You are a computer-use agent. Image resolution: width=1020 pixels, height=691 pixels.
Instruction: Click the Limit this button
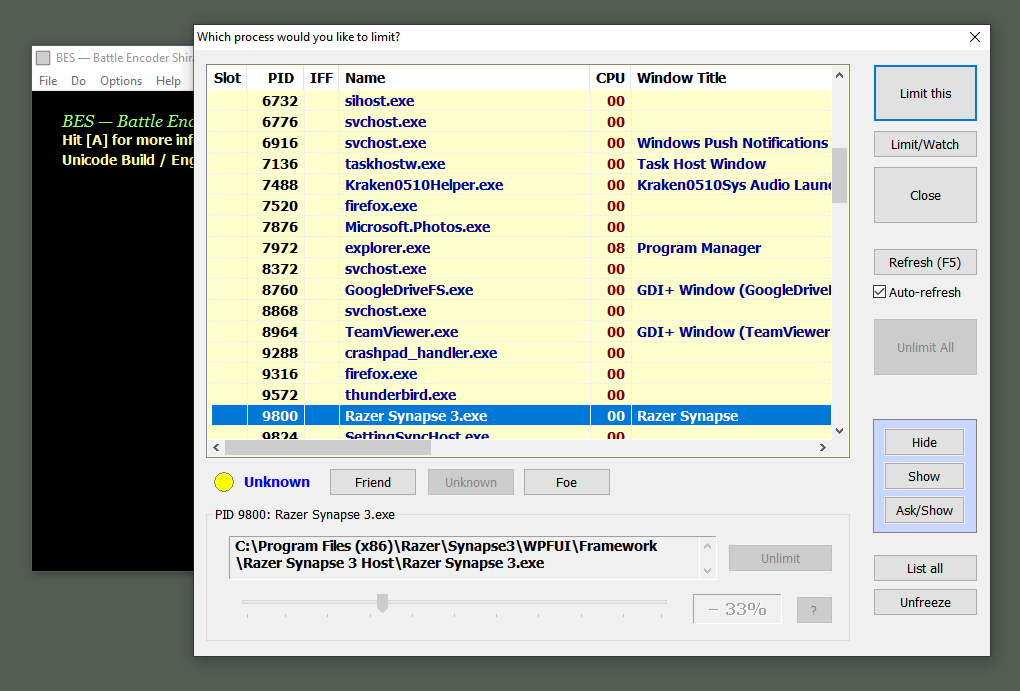925,93
